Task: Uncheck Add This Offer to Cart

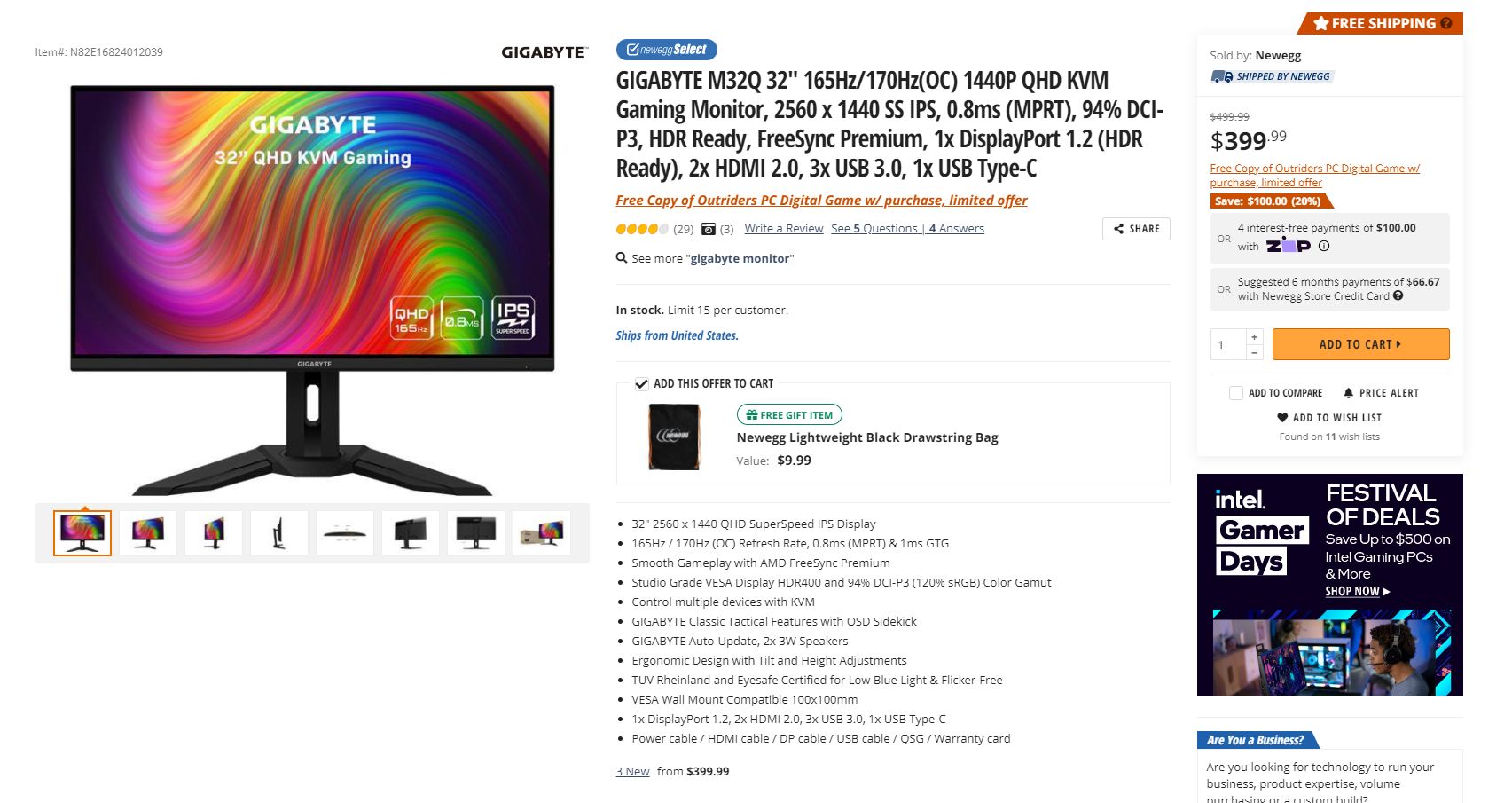Action: coord(641,384)
